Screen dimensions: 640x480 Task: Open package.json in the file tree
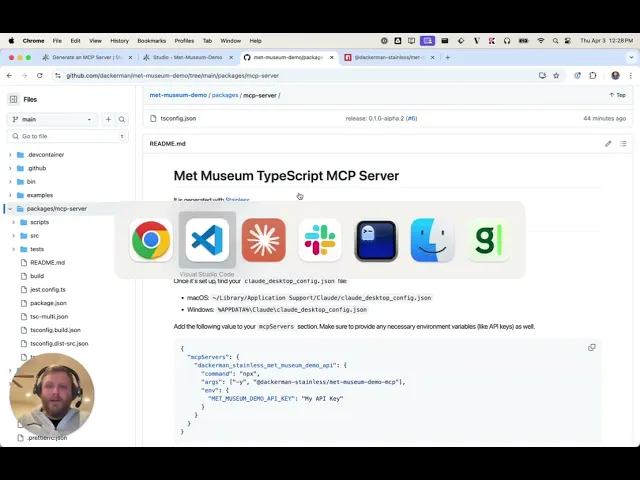pyautogui.click(x=48, y=303)
